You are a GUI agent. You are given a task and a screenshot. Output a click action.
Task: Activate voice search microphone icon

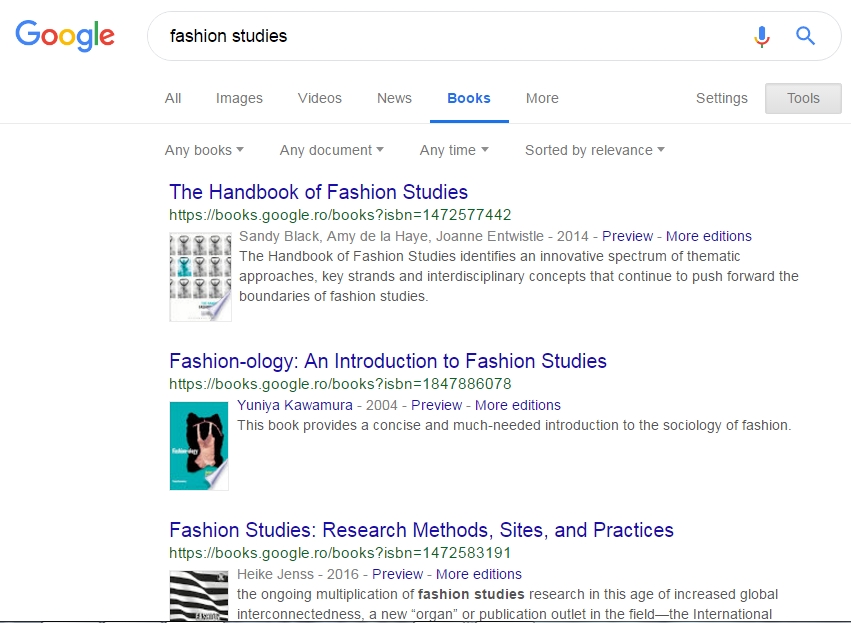pyautogui.click(x=762, y=37)
